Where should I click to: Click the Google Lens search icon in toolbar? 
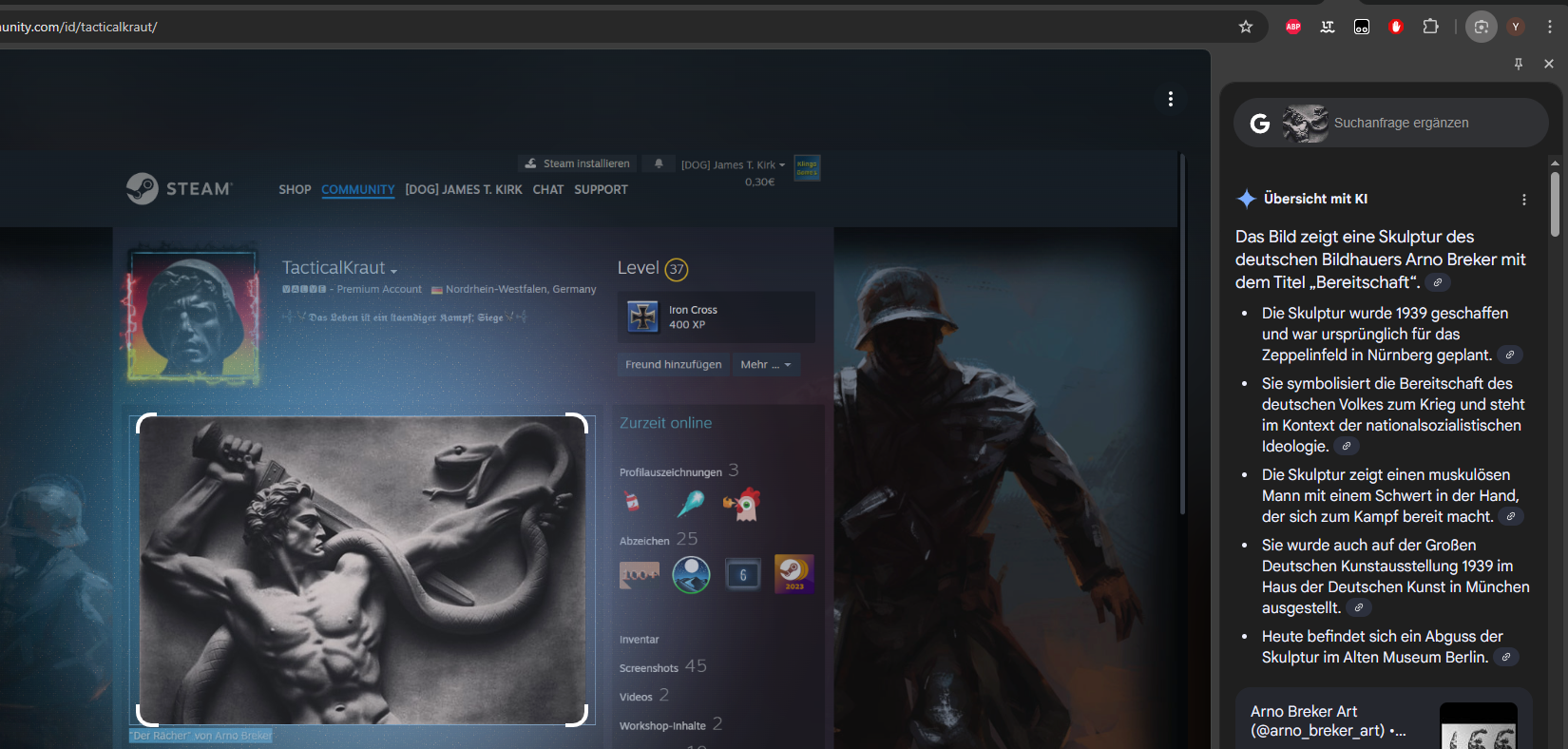(x=1481, y=27)
